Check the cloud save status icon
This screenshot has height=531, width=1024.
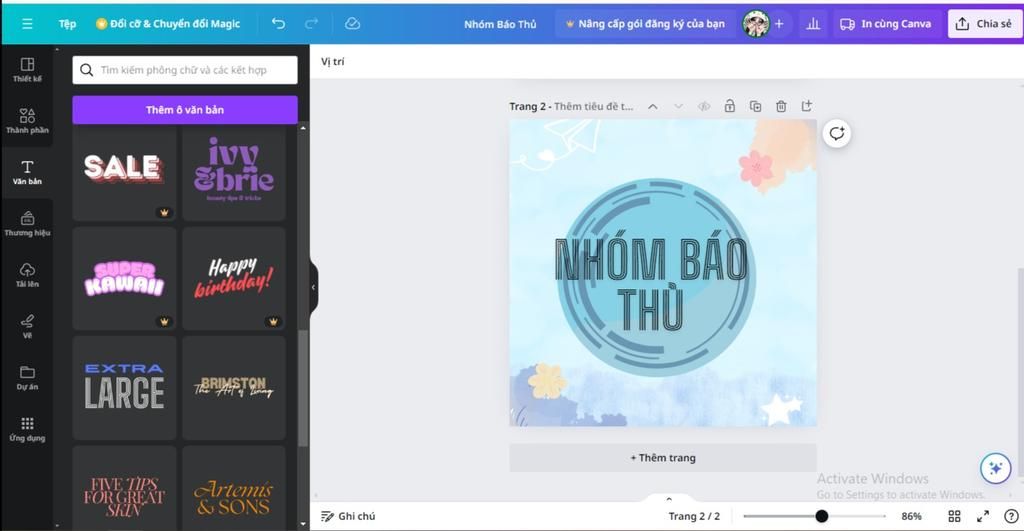pos(352,24)
